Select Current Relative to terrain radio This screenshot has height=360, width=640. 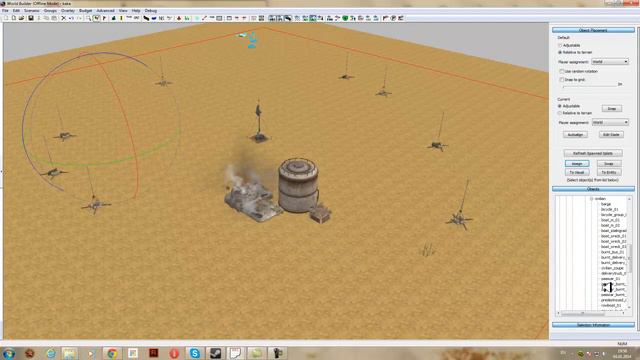pyautogui.click(x=560, y=113)
